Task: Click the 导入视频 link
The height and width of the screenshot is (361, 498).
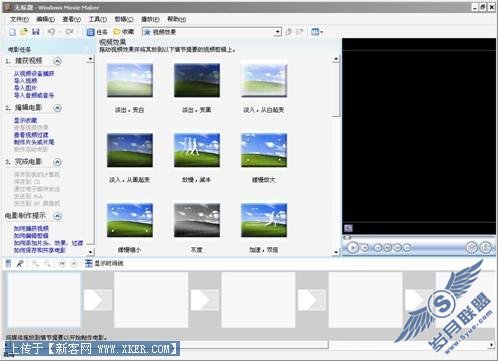Action: tap(25, 81)
